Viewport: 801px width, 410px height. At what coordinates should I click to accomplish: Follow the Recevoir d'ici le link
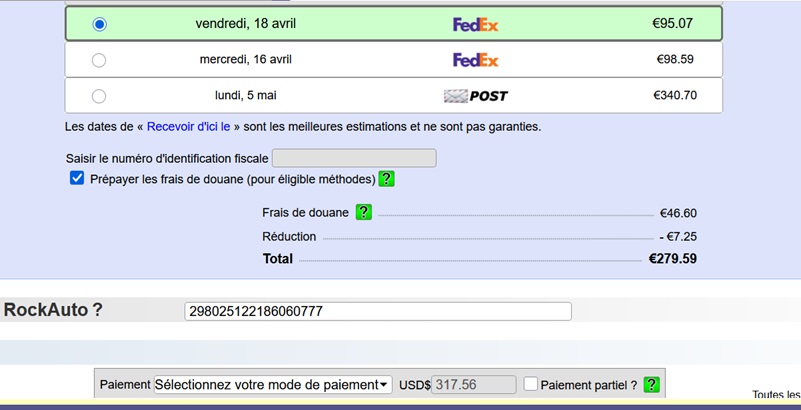tap(188, 127)
